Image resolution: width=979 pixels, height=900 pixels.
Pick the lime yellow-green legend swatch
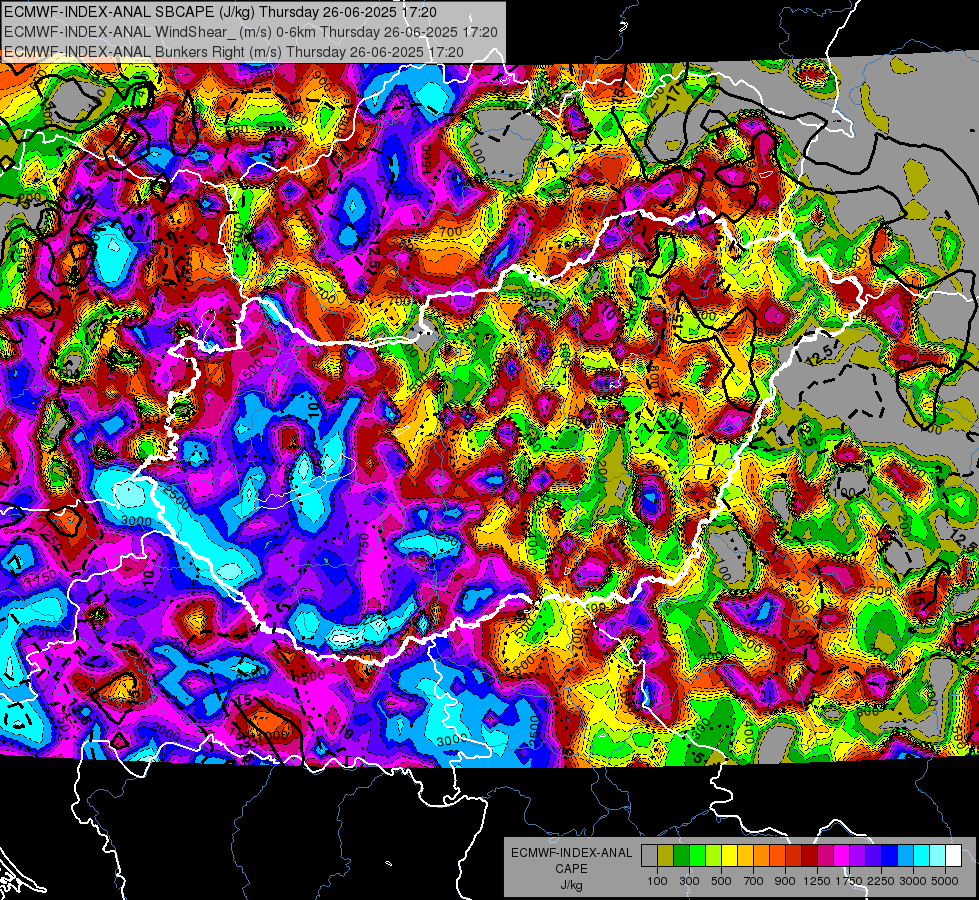(x=713, y=855)
